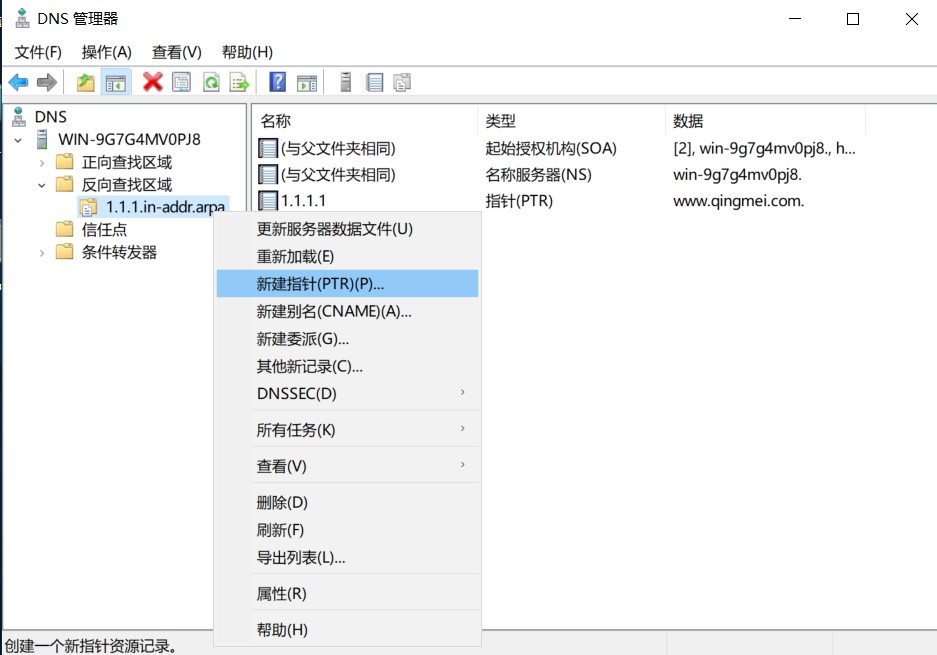
Task: Open the 帮助(H) menu in menu bar
Action: click(x=247, y=53)
